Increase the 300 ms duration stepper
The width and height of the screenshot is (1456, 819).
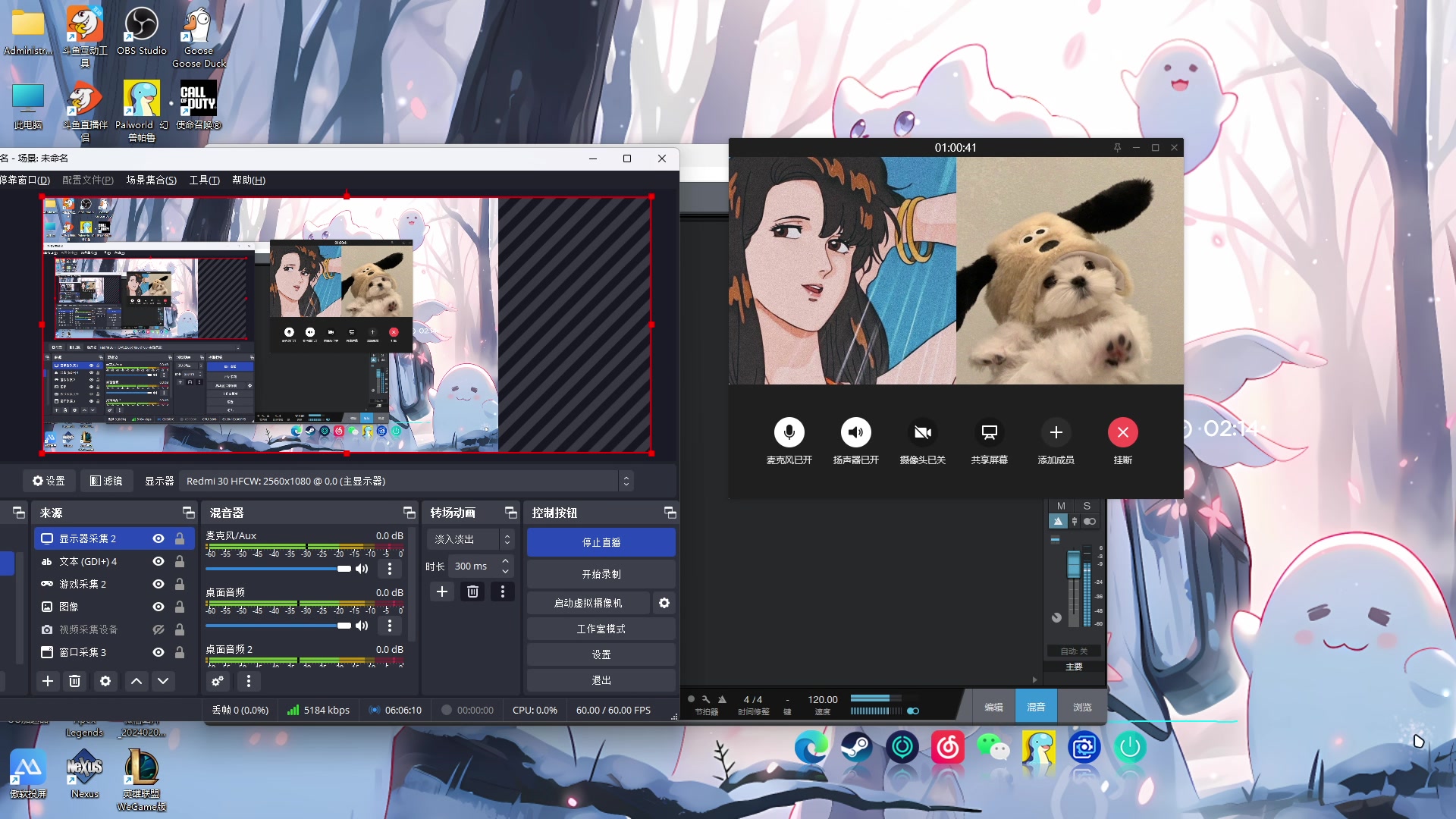tap(506, 562)
